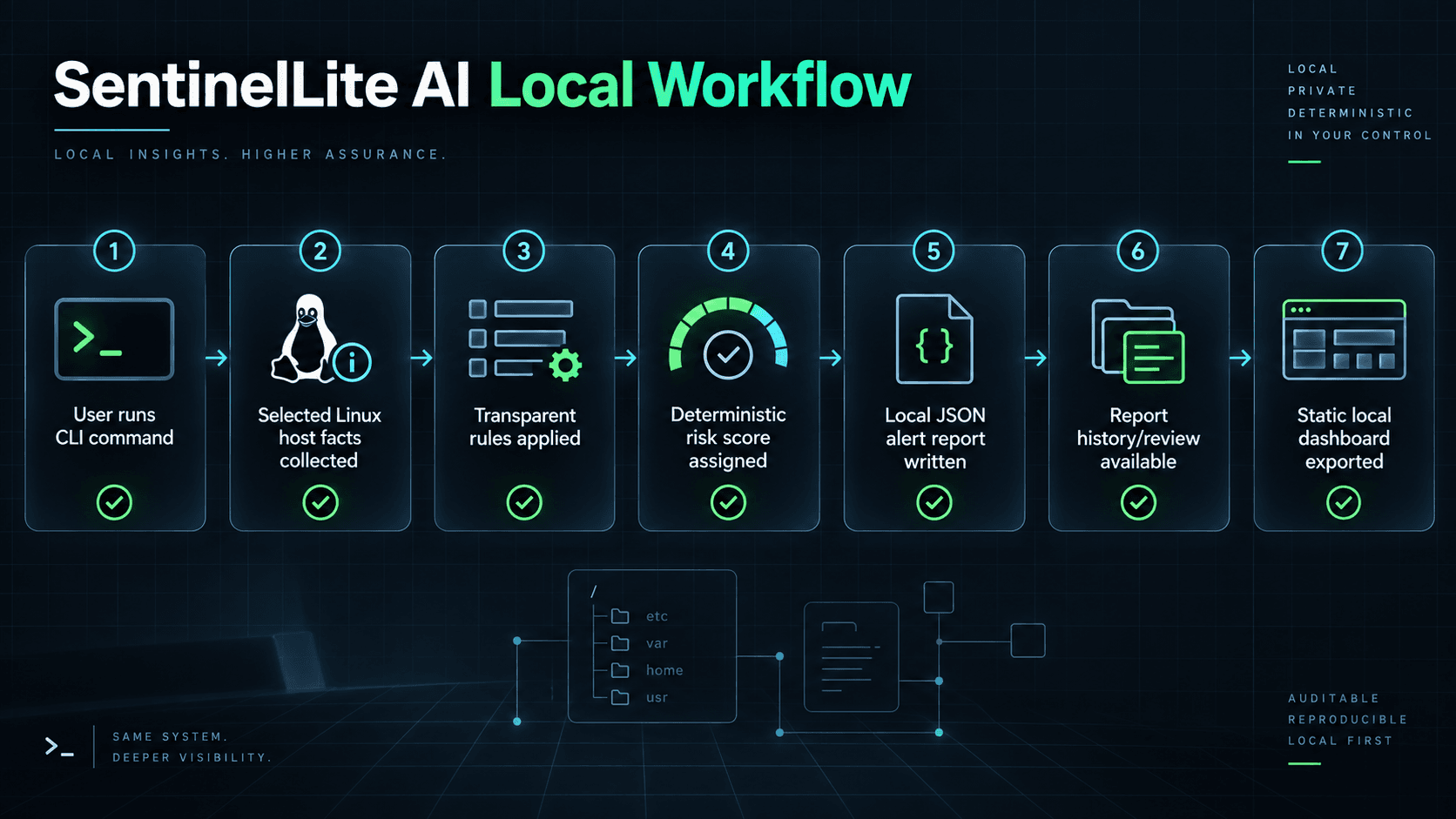
Task: Click green checkmark under Local JSON alert report
Action: (x=934, y=502)
